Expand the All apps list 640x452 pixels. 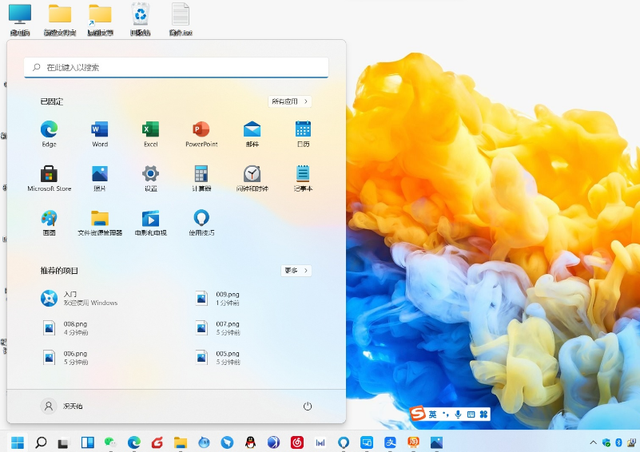[290, 101]
